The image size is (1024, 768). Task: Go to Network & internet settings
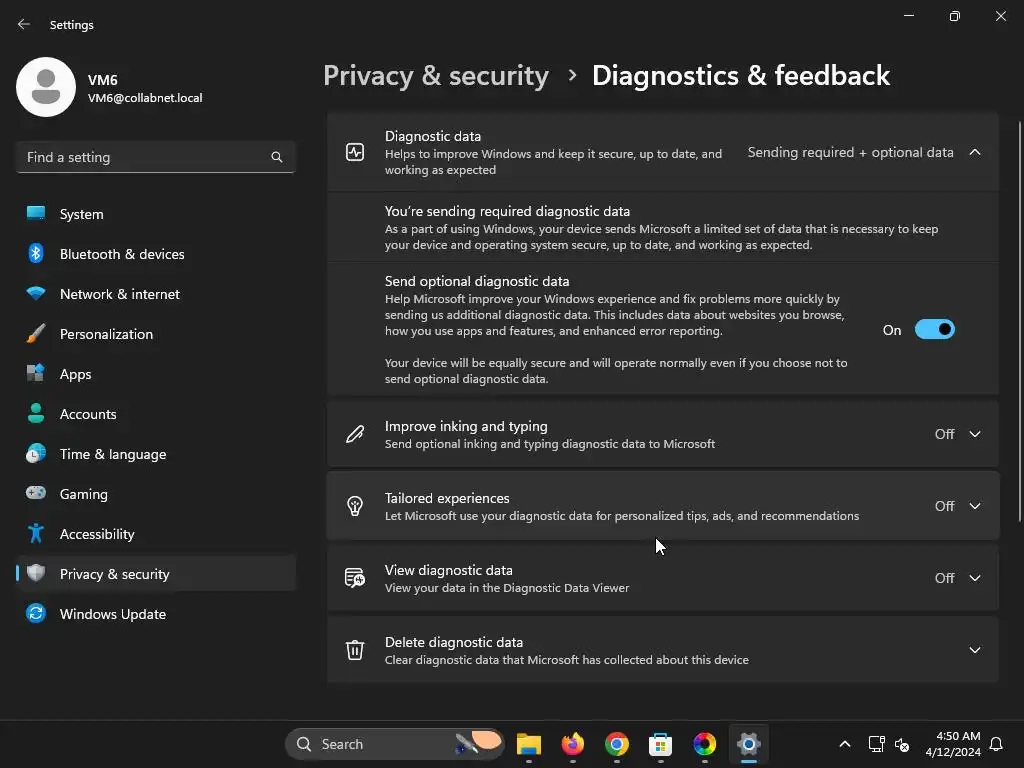[156, 293]
